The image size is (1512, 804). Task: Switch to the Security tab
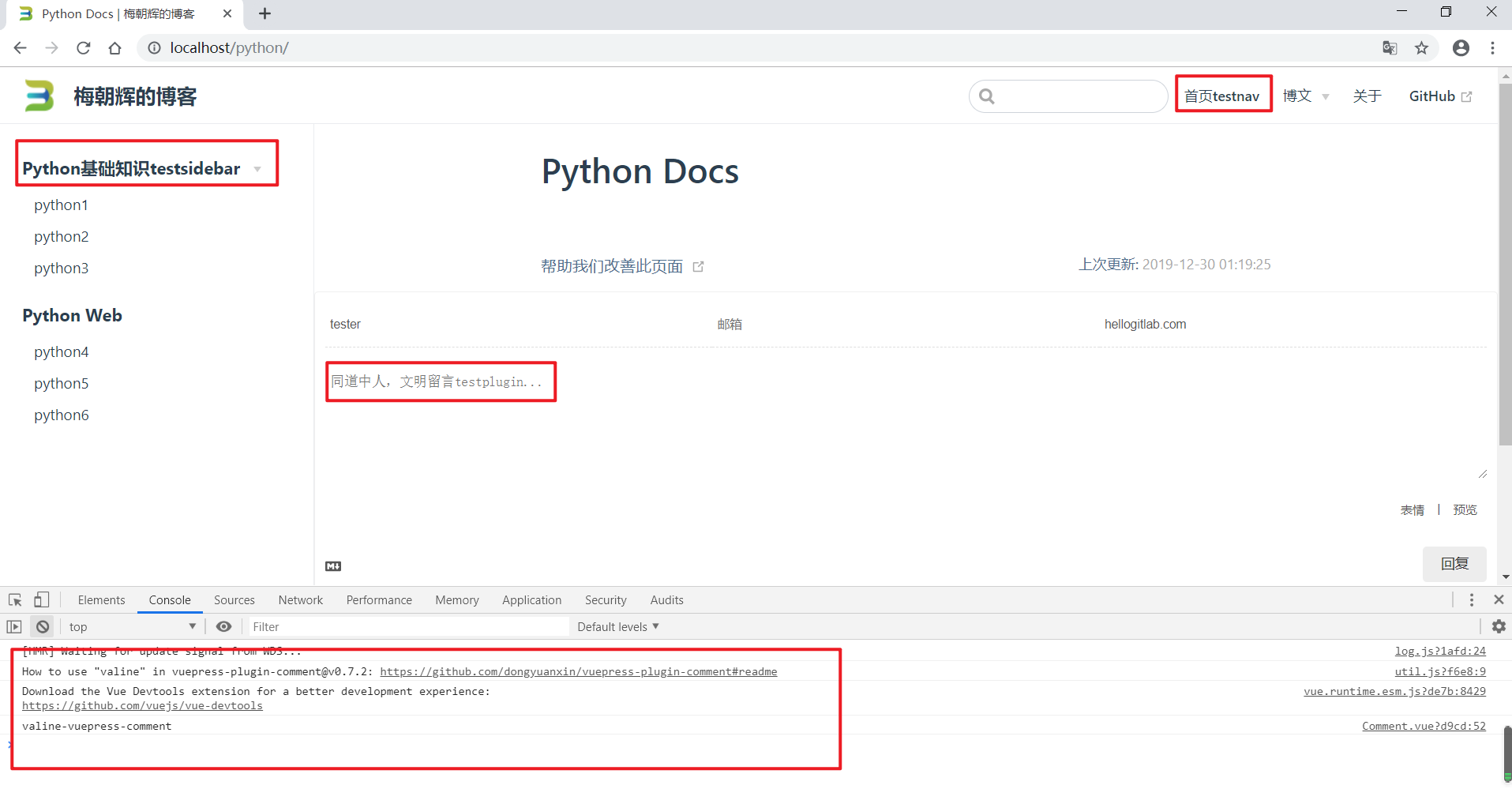point(606,600)
